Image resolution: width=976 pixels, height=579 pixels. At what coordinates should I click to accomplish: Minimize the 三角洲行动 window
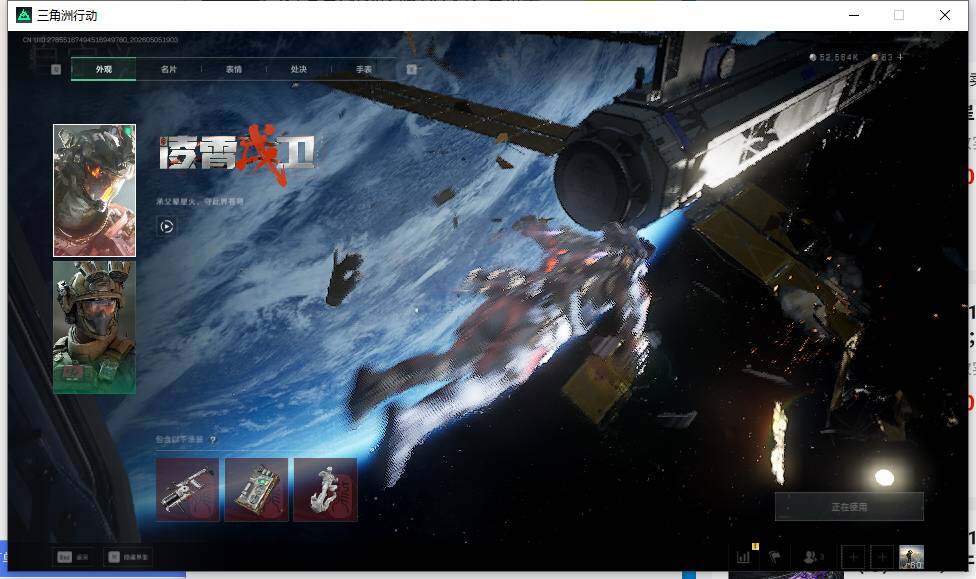[854, 15]
